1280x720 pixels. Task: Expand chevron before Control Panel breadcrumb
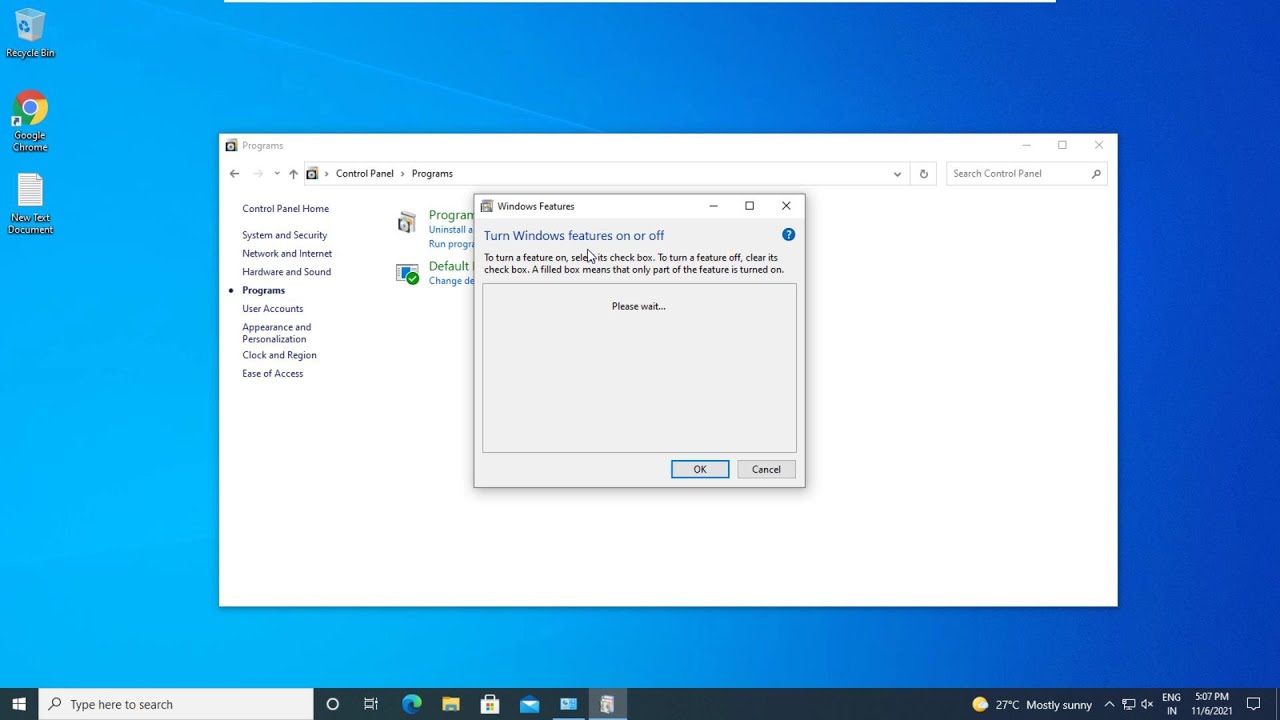326,174
